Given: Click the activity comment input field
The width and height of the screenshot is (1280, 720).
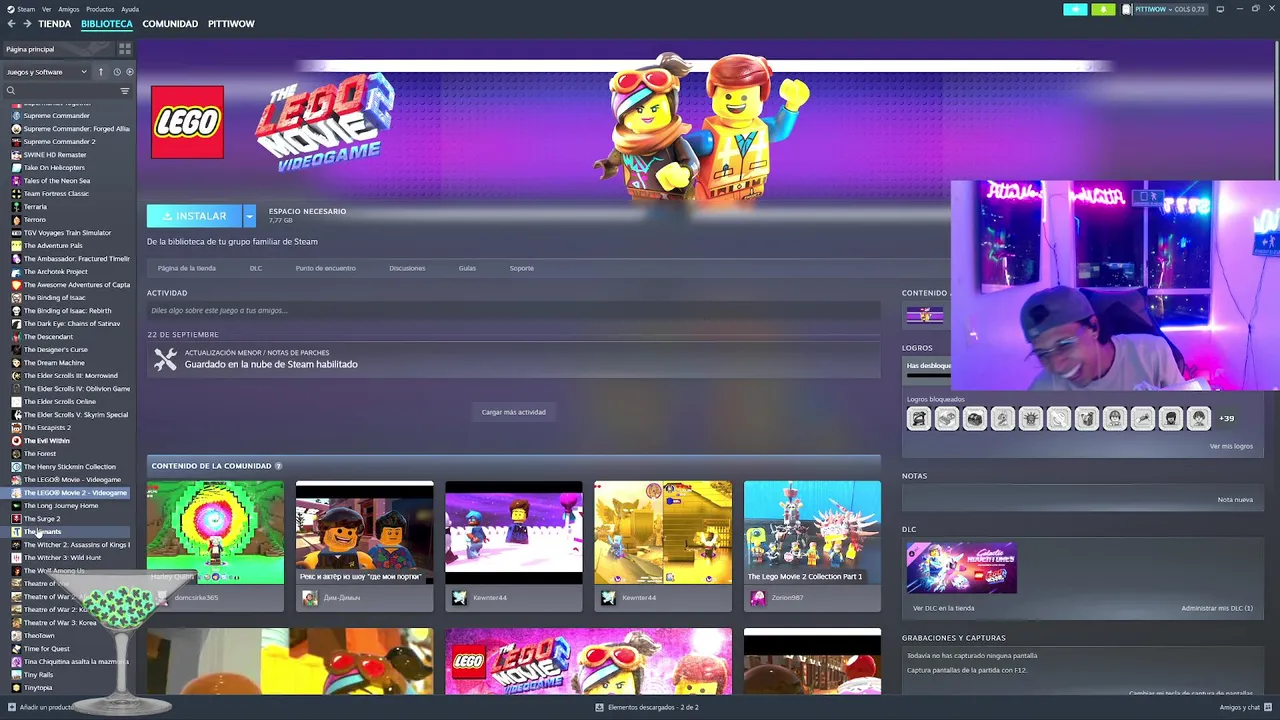Looking at the screenshot, I should point(513,310).
